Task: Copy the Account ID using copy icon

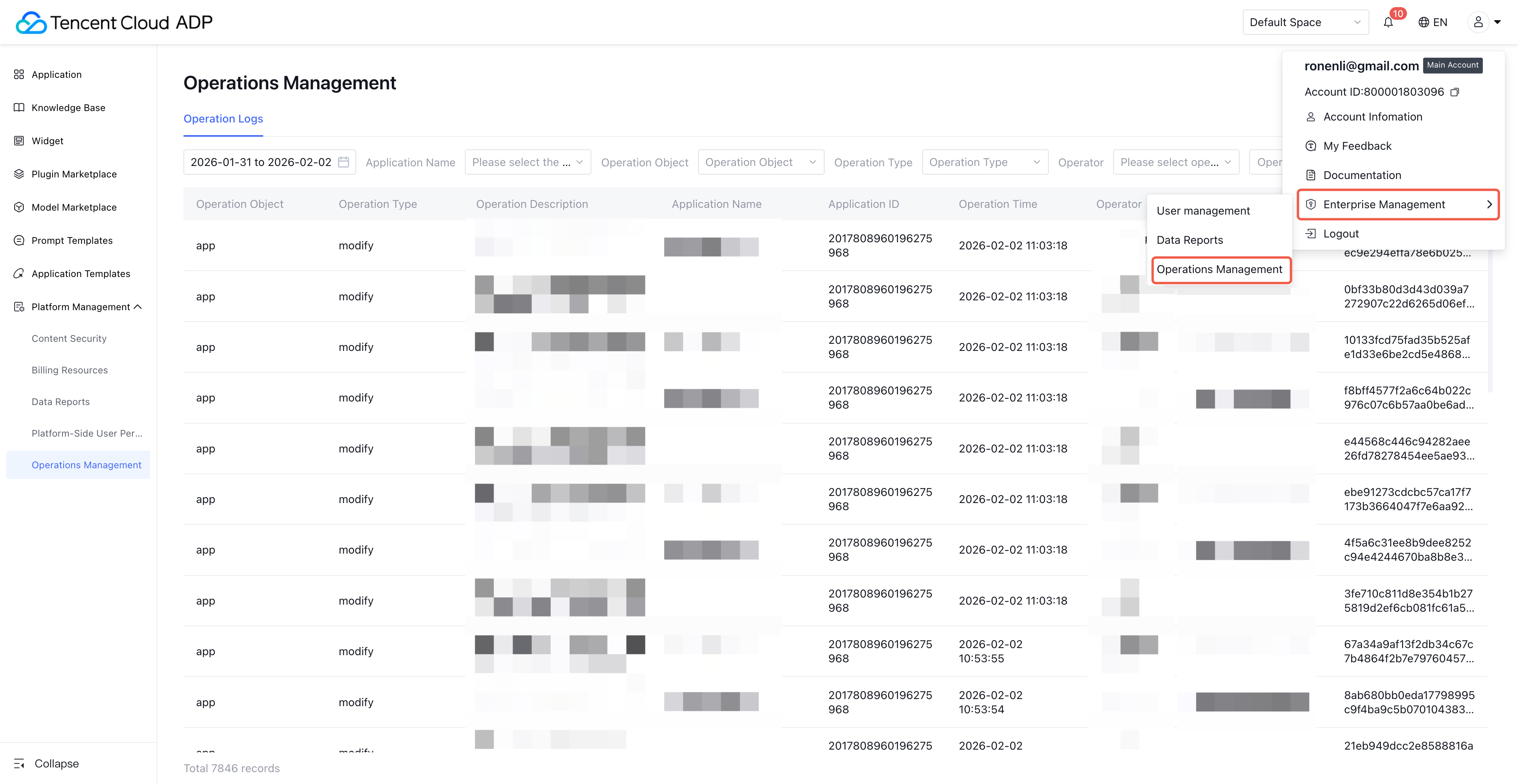Action: point(1454,92)
